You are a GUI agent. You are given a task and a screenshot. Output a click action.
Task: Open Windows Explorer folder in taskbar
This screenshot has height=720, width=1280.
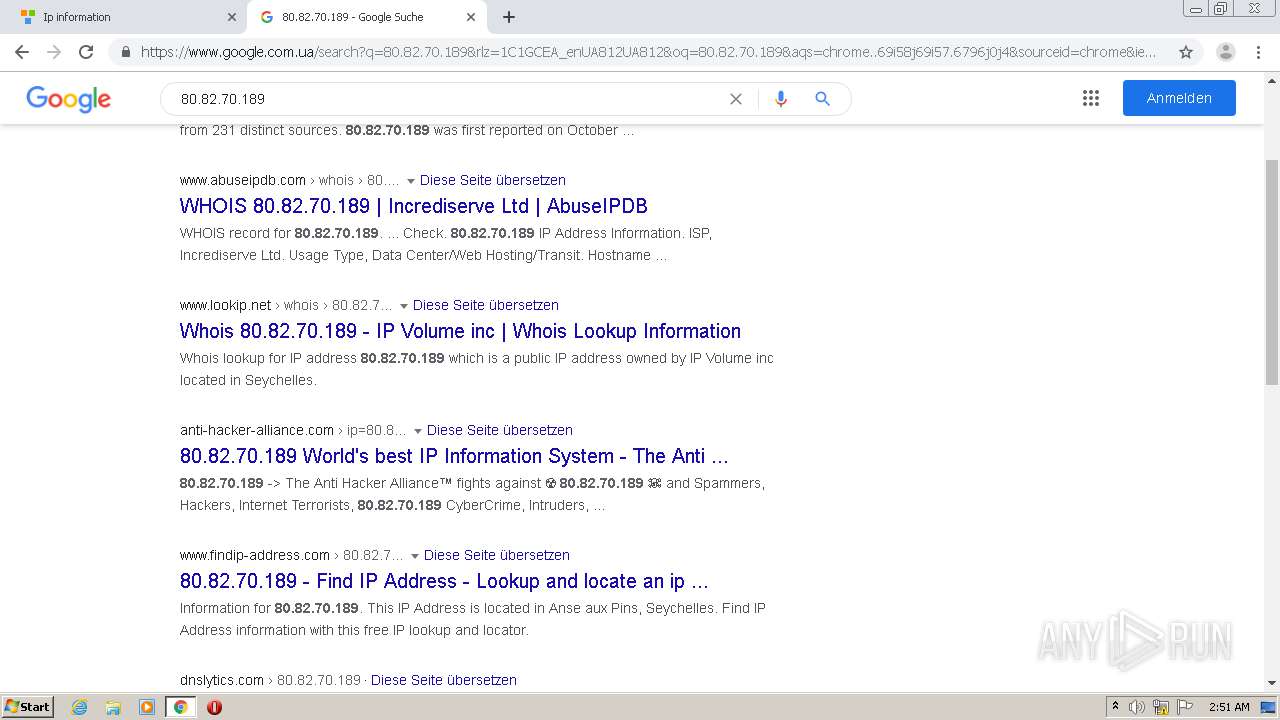[x=113, y=707]
